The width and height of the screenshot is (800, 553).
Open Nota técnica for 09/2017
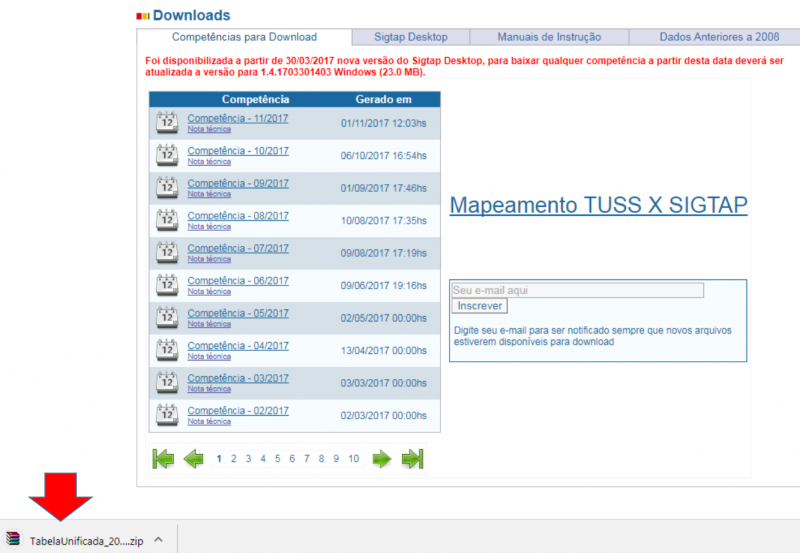coord(209,194)
